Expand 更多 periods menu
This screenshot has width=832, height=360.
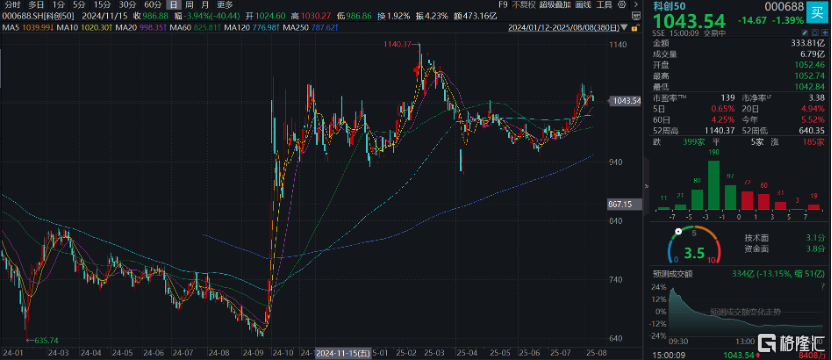coord(225,5)
